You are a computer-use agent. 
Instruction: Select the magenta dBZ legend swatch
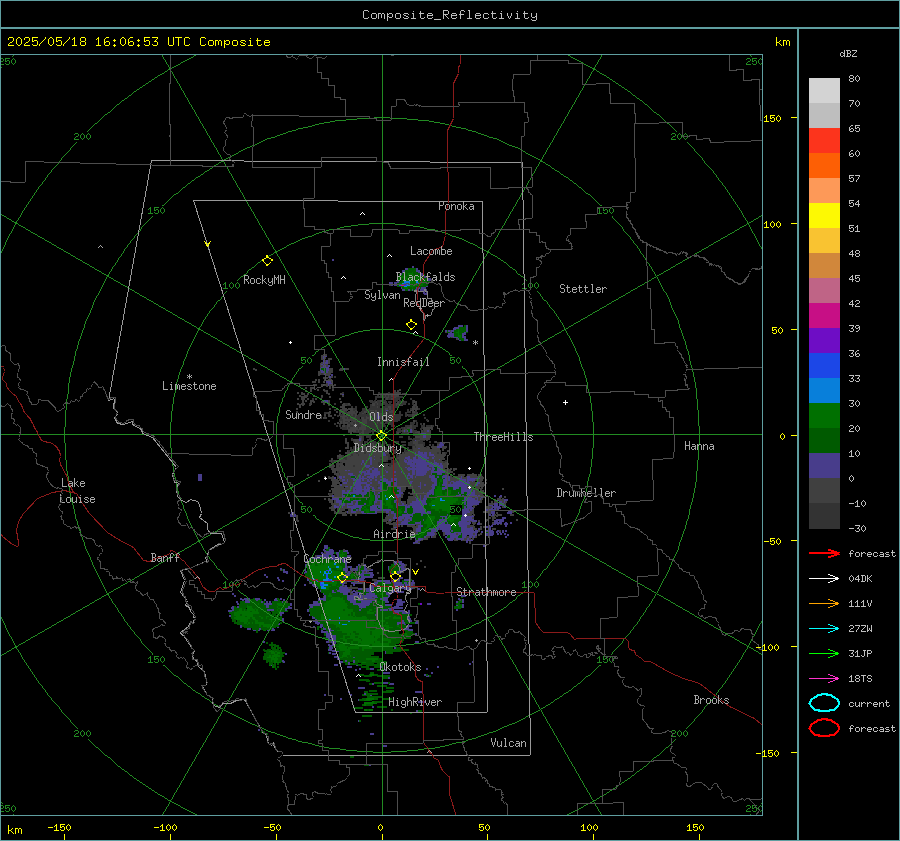[824, 316]
